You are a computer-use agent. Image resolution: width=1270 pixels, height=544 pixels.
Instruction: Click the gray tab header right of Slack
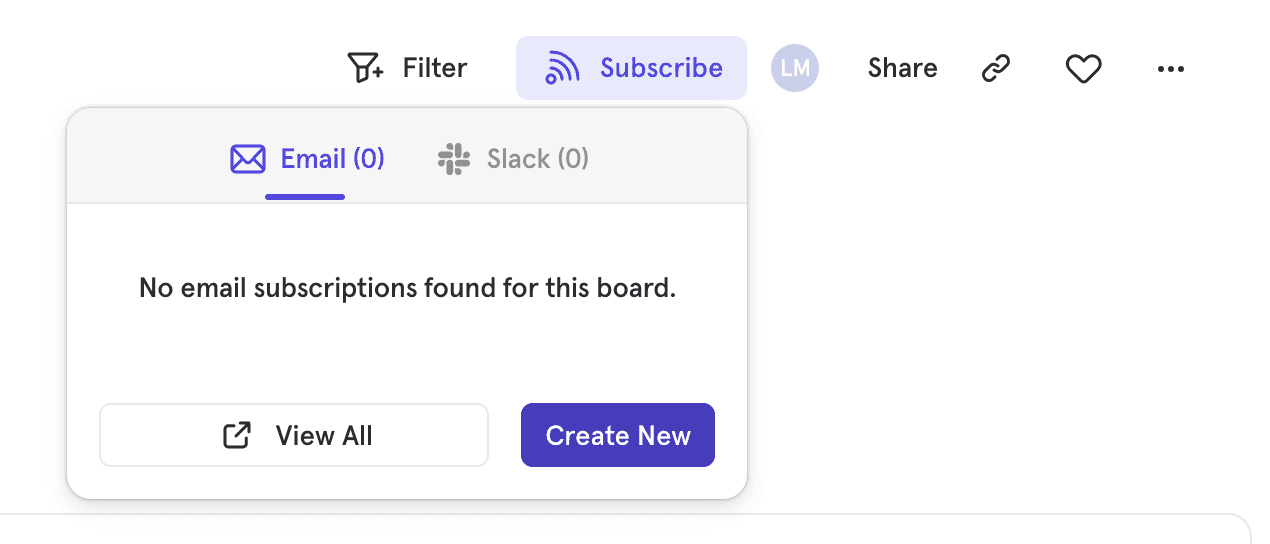pyautogui.click(x=670, y=158)
